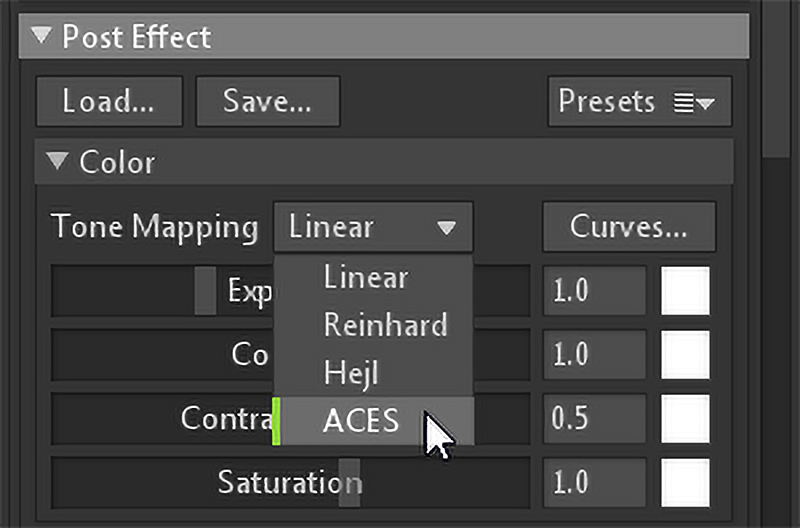The height and width of the screenshot is (528, 800).
Task: Click the Load... button
Action: pos(109,101)
